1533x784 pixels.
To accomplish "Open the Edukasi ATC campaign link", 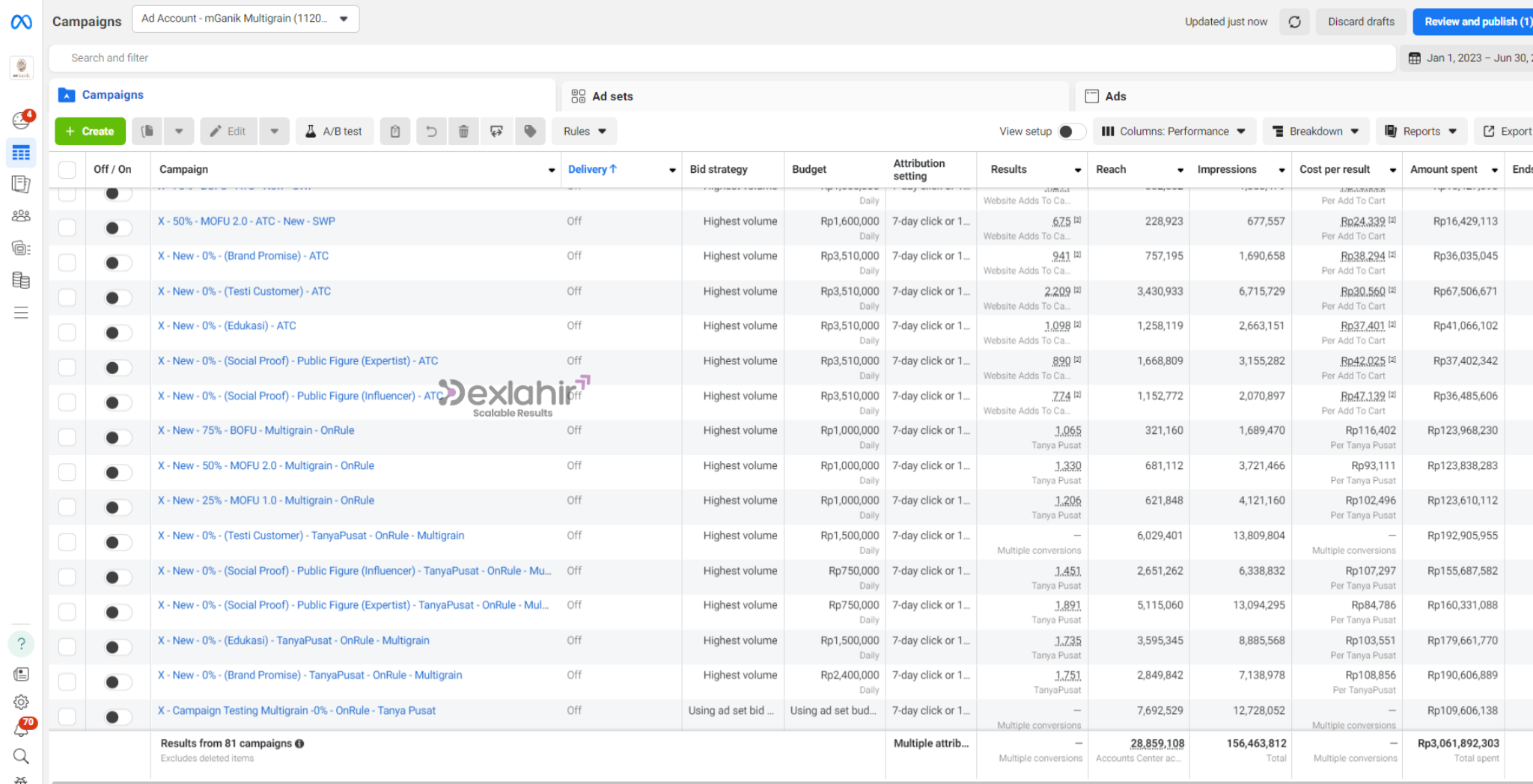I will click(227, 326).
